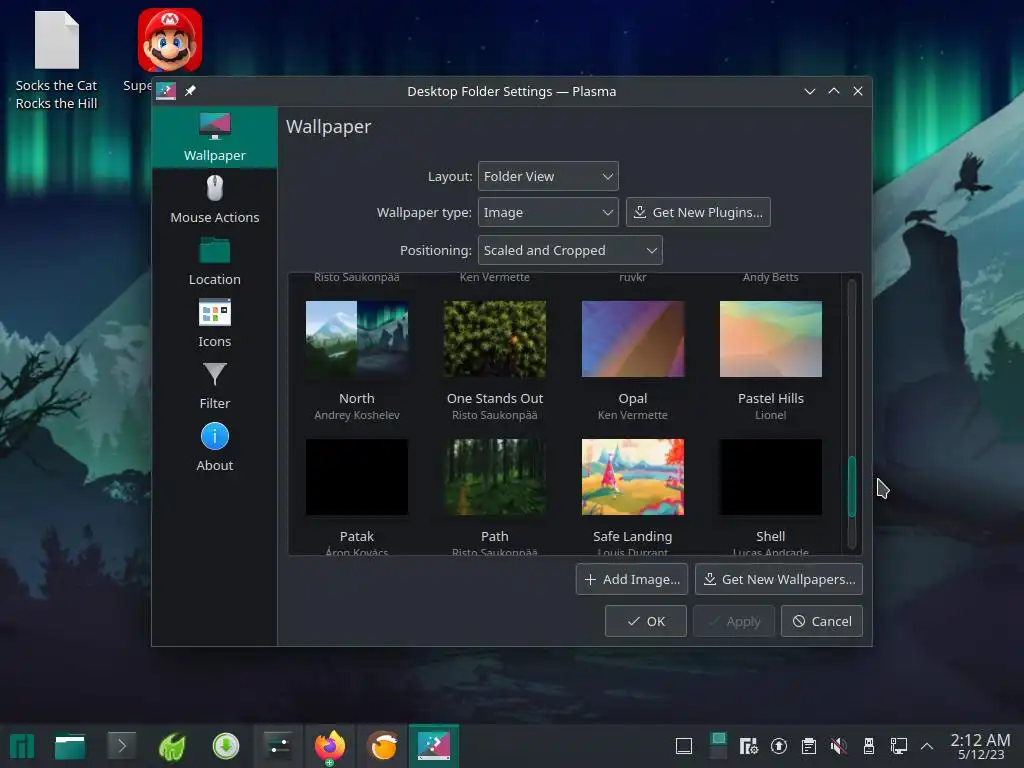Expand the Wallpaper type dropdown
This screenshot has height=768, width=1024.
tap(548, 212)
